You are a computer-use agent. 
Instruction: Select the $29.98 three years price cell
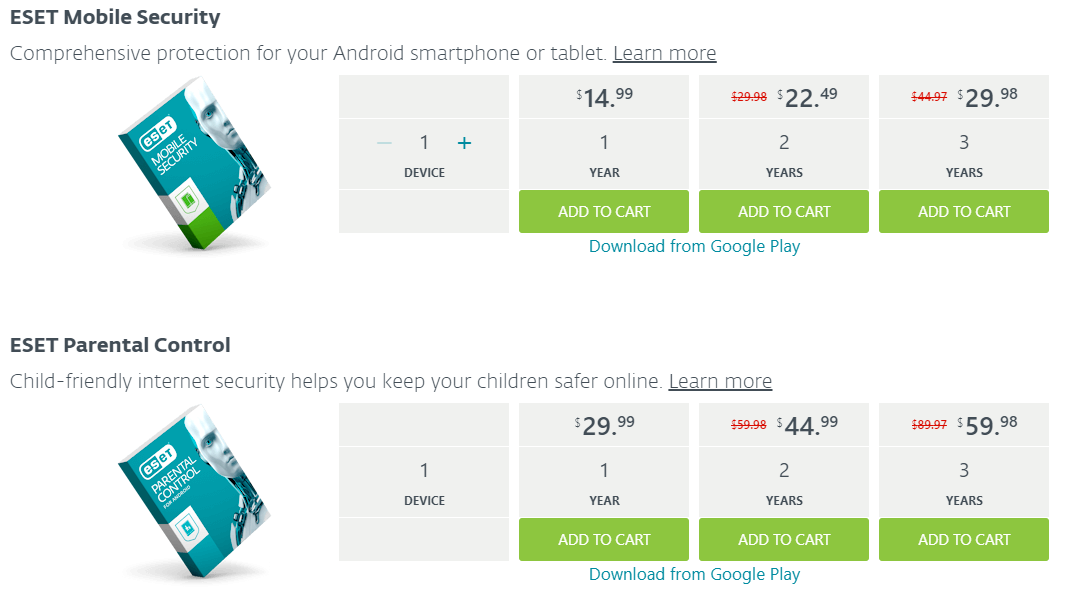pyautogui.click(x=964, y=97)
